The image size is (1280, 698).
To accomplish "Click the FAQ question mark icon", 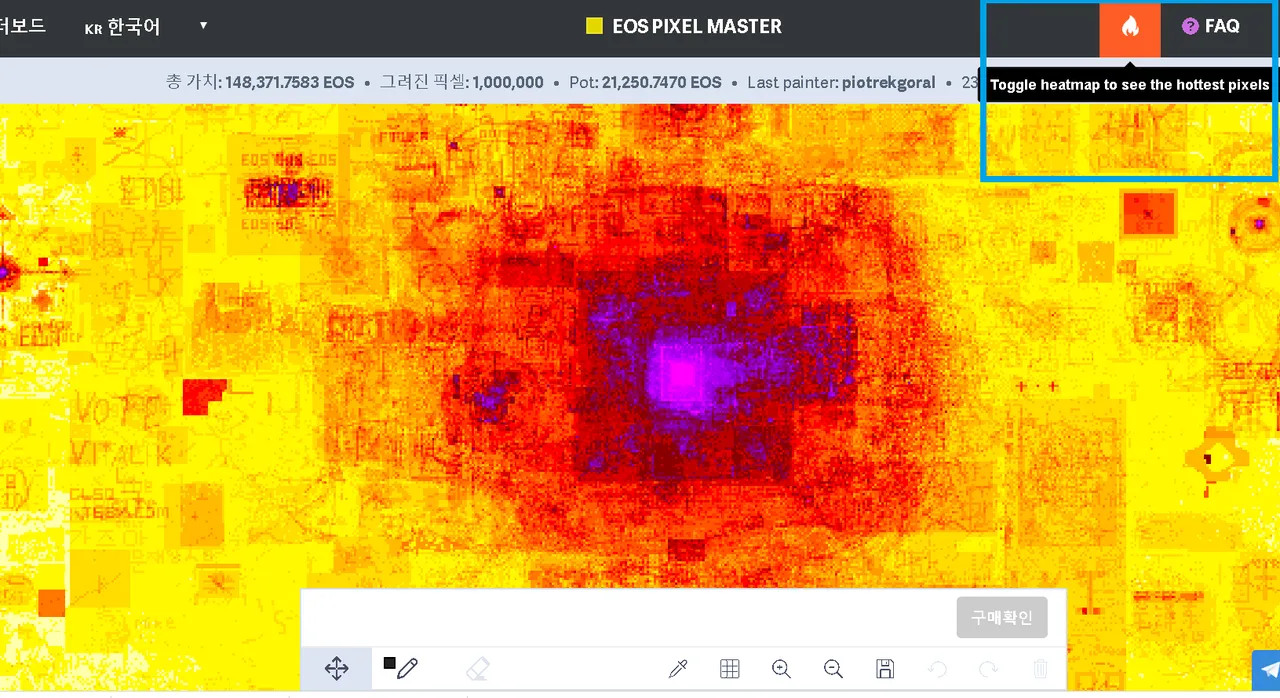I will click(x=1190, y=26).
